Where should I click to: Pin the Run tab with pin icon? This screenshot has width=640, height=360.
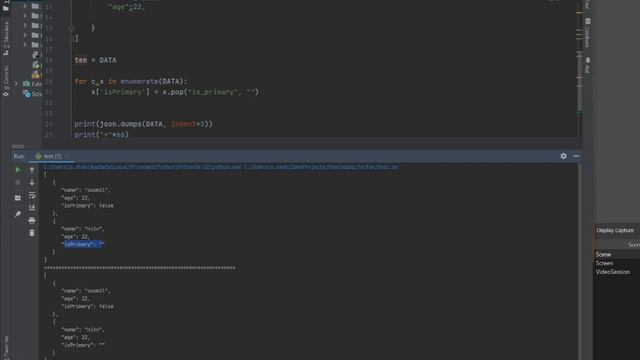tap(18, 214)
